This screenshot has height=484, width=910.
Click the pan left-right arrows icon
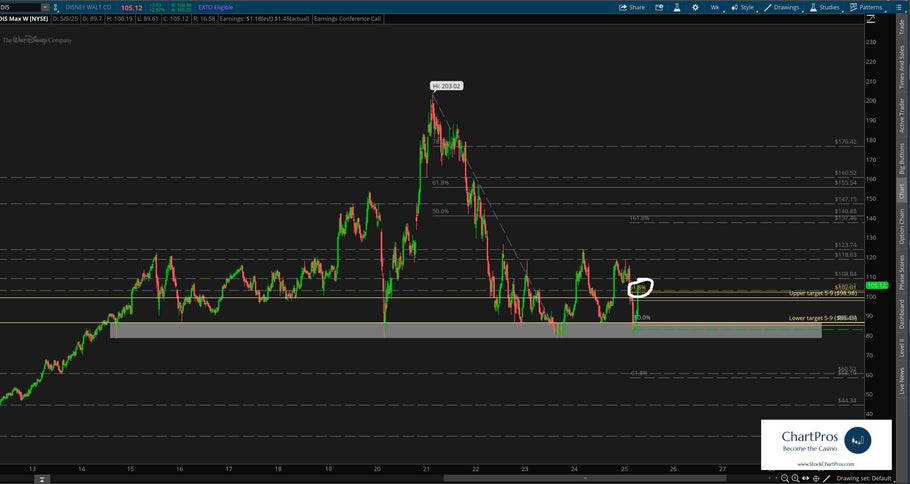coord(806,478)
